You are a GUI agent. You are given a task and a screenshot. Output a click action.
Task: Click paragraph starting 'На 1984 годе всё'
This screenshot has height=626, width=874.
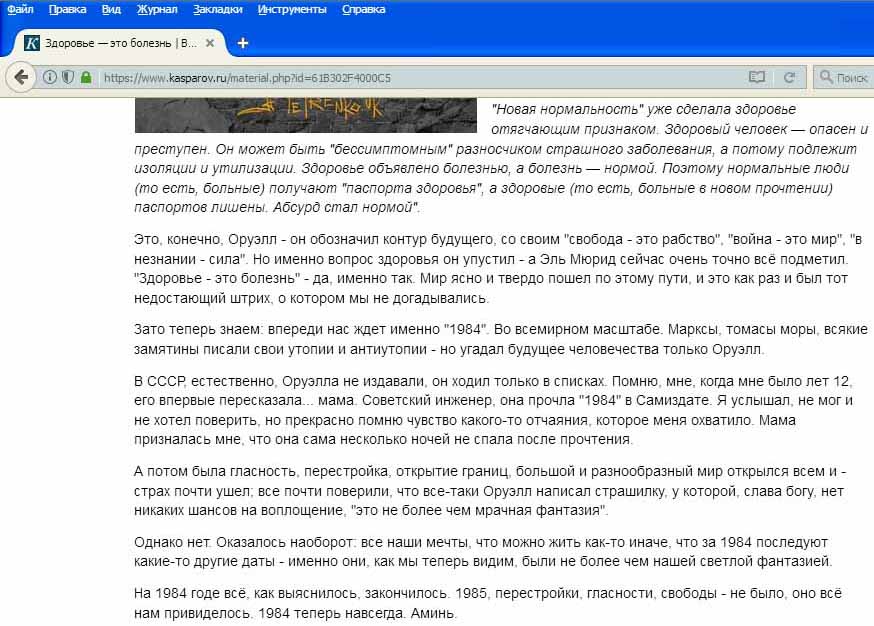click(488, 603)
